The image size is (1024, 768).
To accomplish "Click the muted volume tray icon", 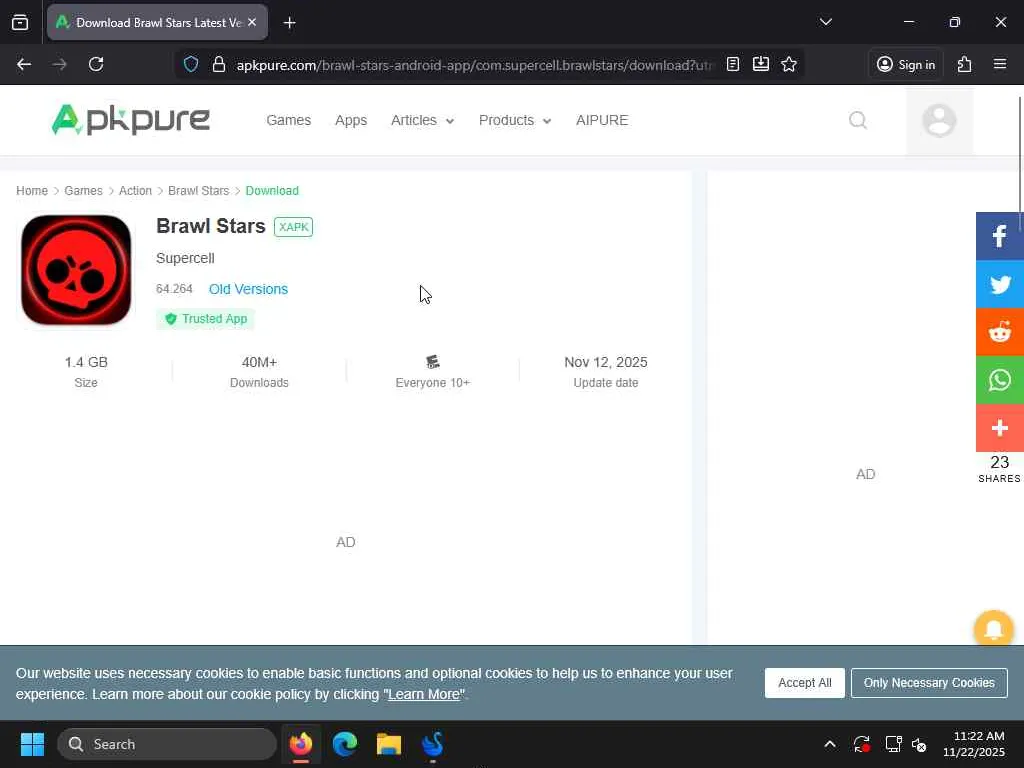I will (919, 744).
